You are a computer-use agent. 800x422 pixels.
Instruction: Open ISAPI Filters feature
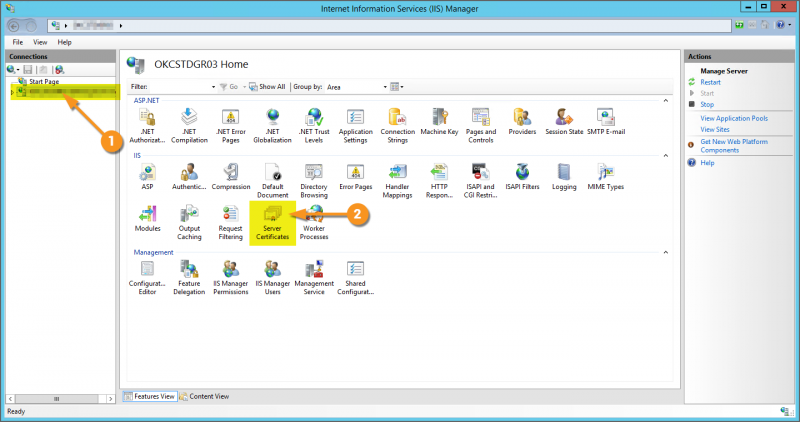point(522,177)
